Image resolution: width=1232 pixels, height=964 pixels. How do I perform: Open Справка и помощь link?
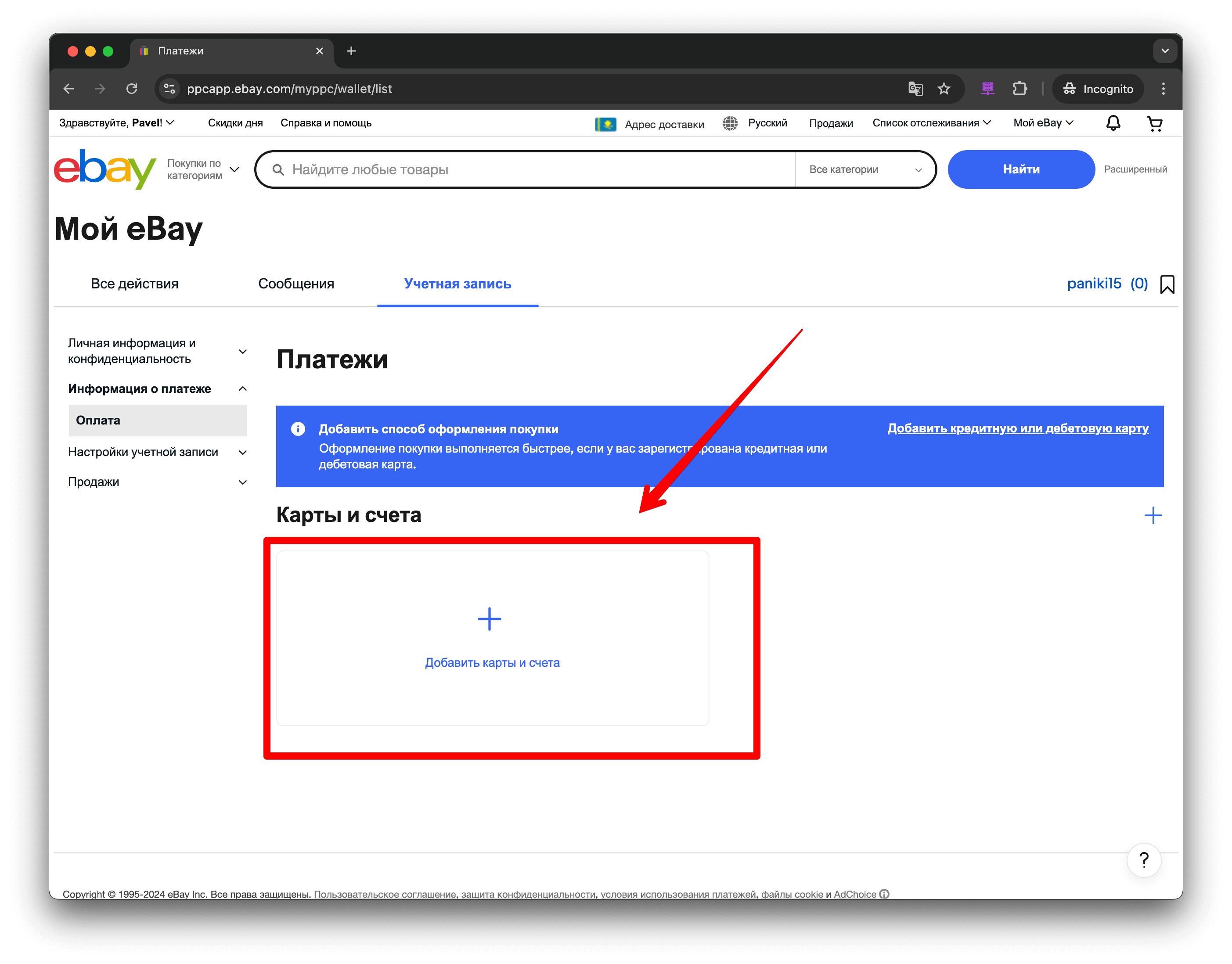click(326, 122)
